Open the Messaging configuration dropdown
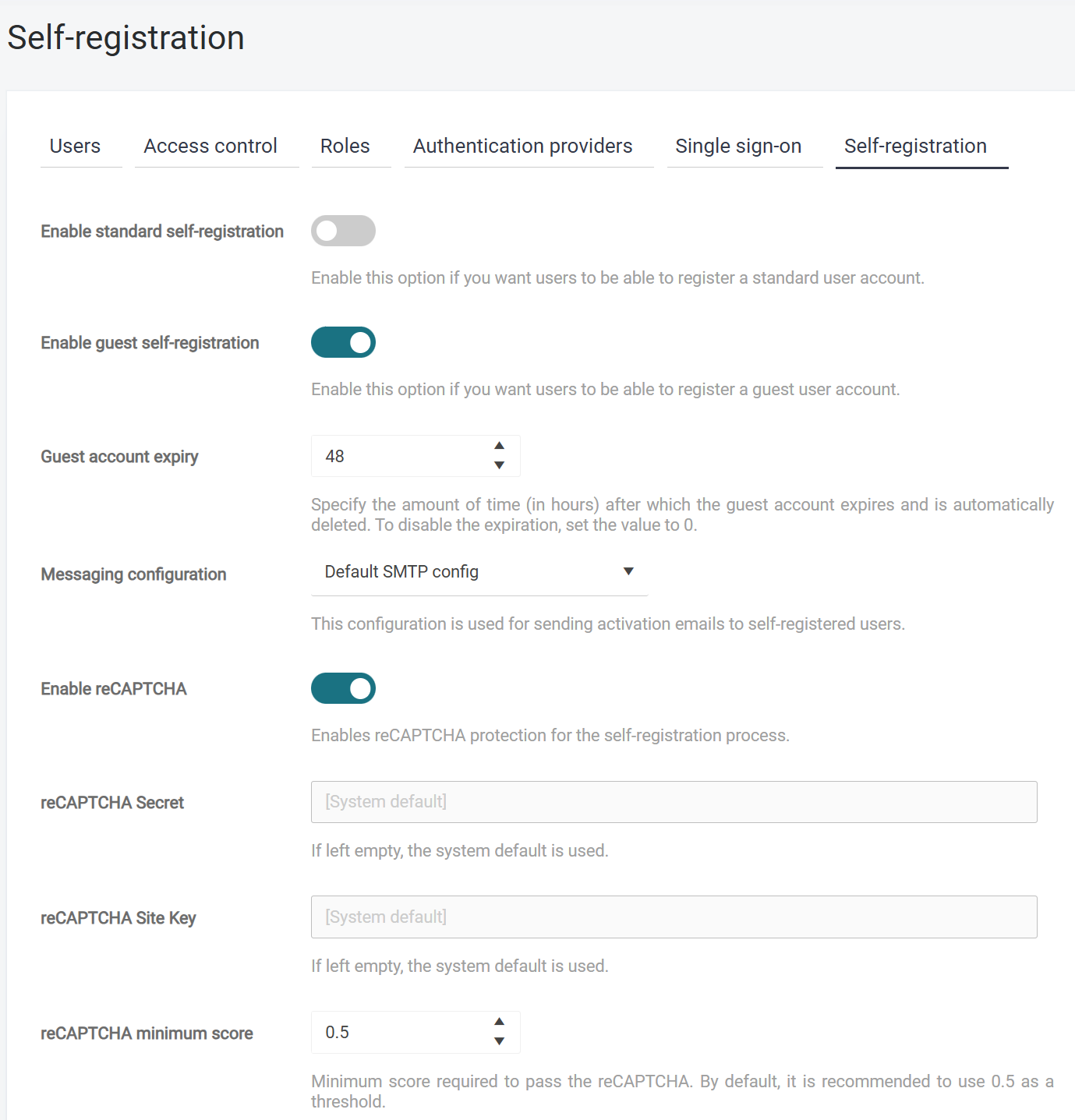Image resolution: width=1075 pixels, height=1120 pixels. 479,572
